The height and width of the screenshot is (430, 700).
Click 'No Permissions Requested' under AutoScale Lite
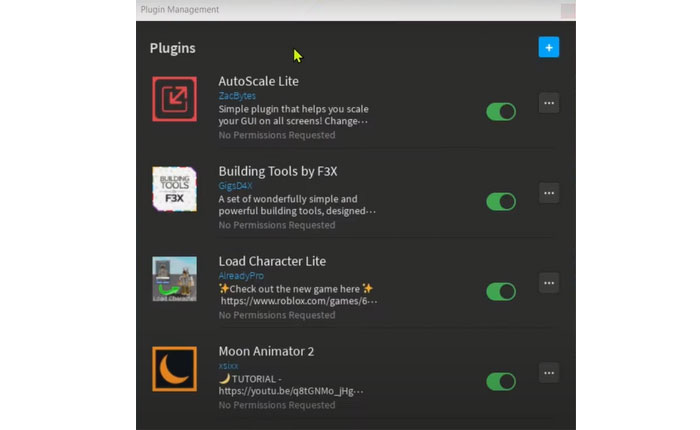277,135
